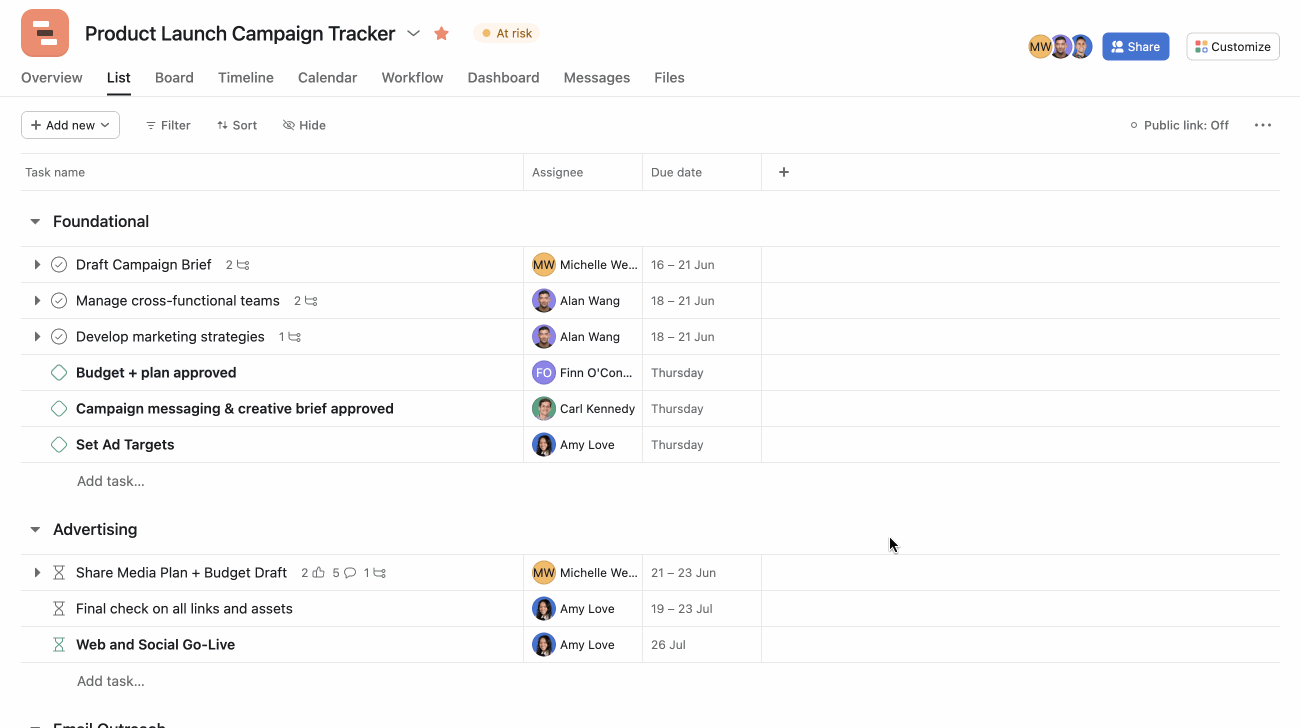This screenshot has width=1300, height=728.
Task: Click Add task under the Advertising section
Action: pos(110,681)
